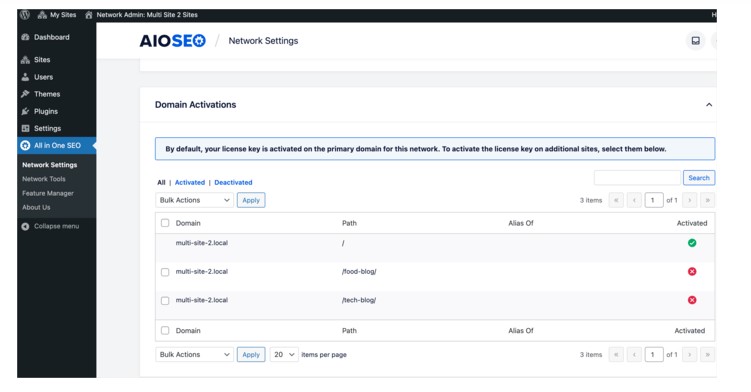Open Network Tools submenu item
The width and height of the screenshot is (751, 392).
[x=44, y=179]
